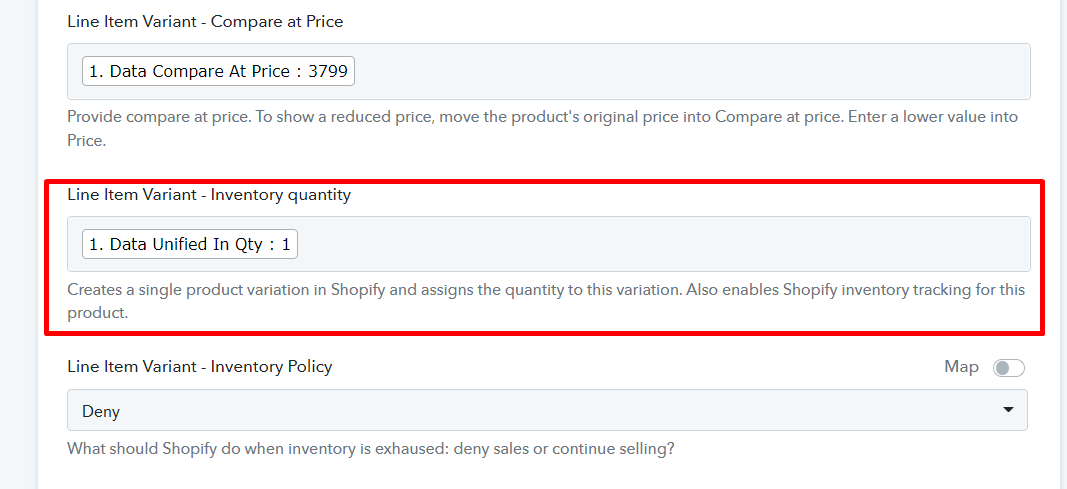
Task: Click the Deny text in the policy selector
Action: tap(101, 411)
